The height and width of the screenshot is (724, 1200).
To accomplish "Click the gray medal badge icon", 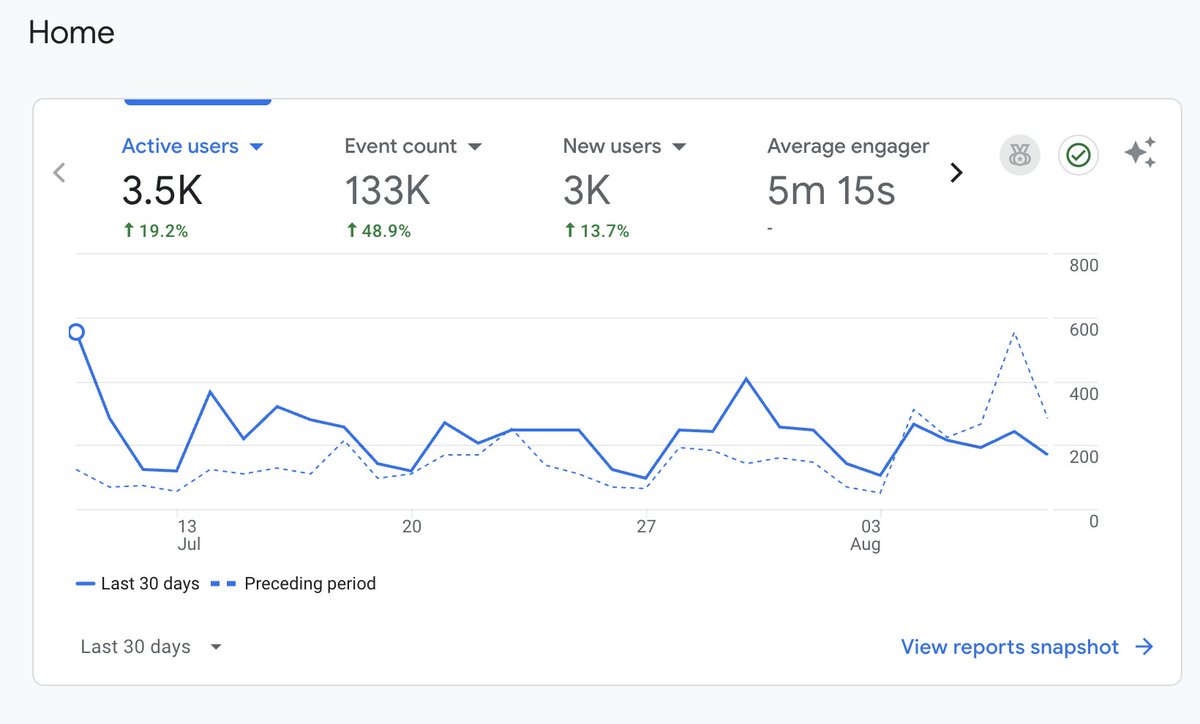I will click(x=1020, y=155).
